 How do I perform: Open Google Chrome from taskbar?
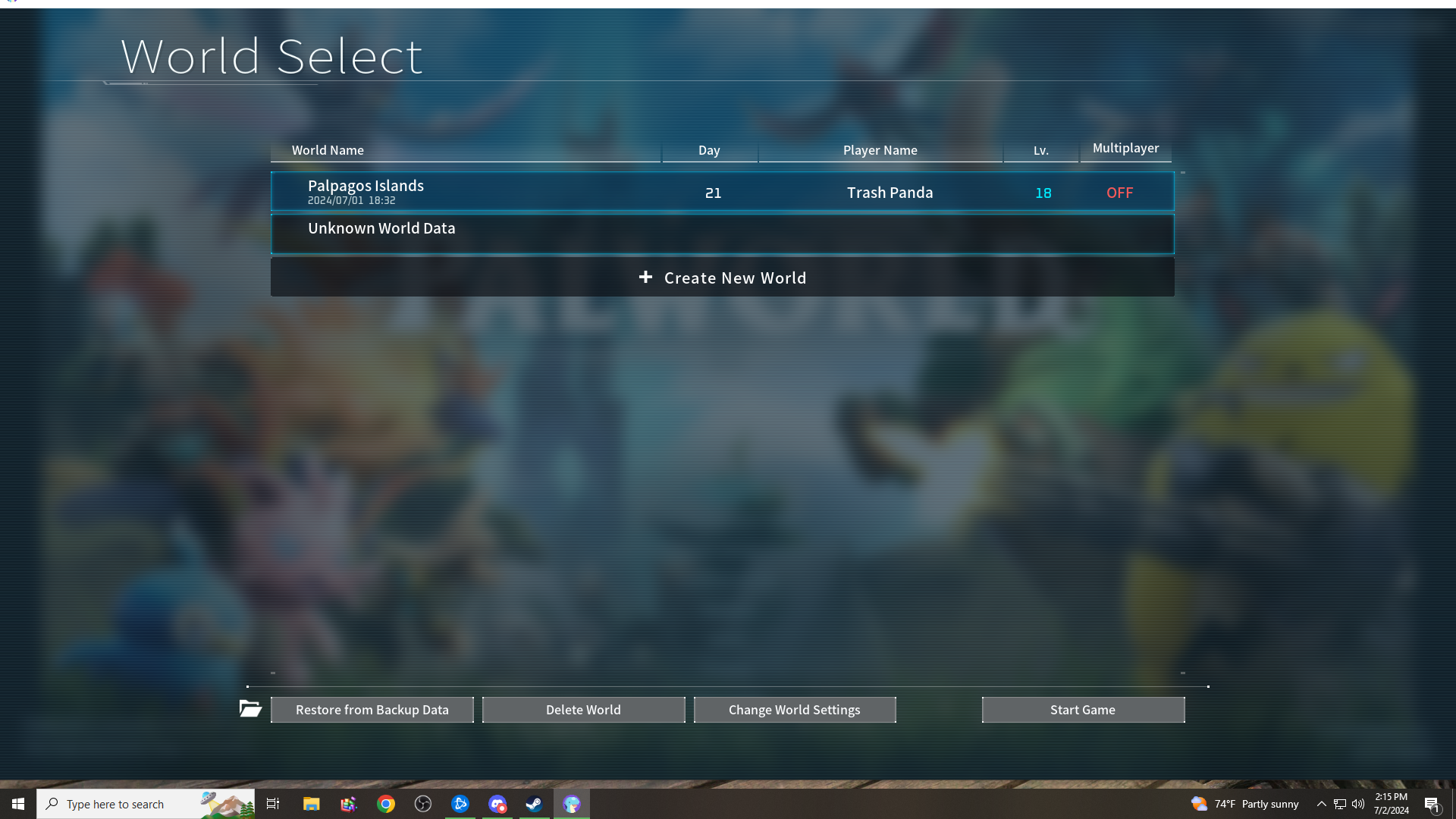tap(385, 804)
